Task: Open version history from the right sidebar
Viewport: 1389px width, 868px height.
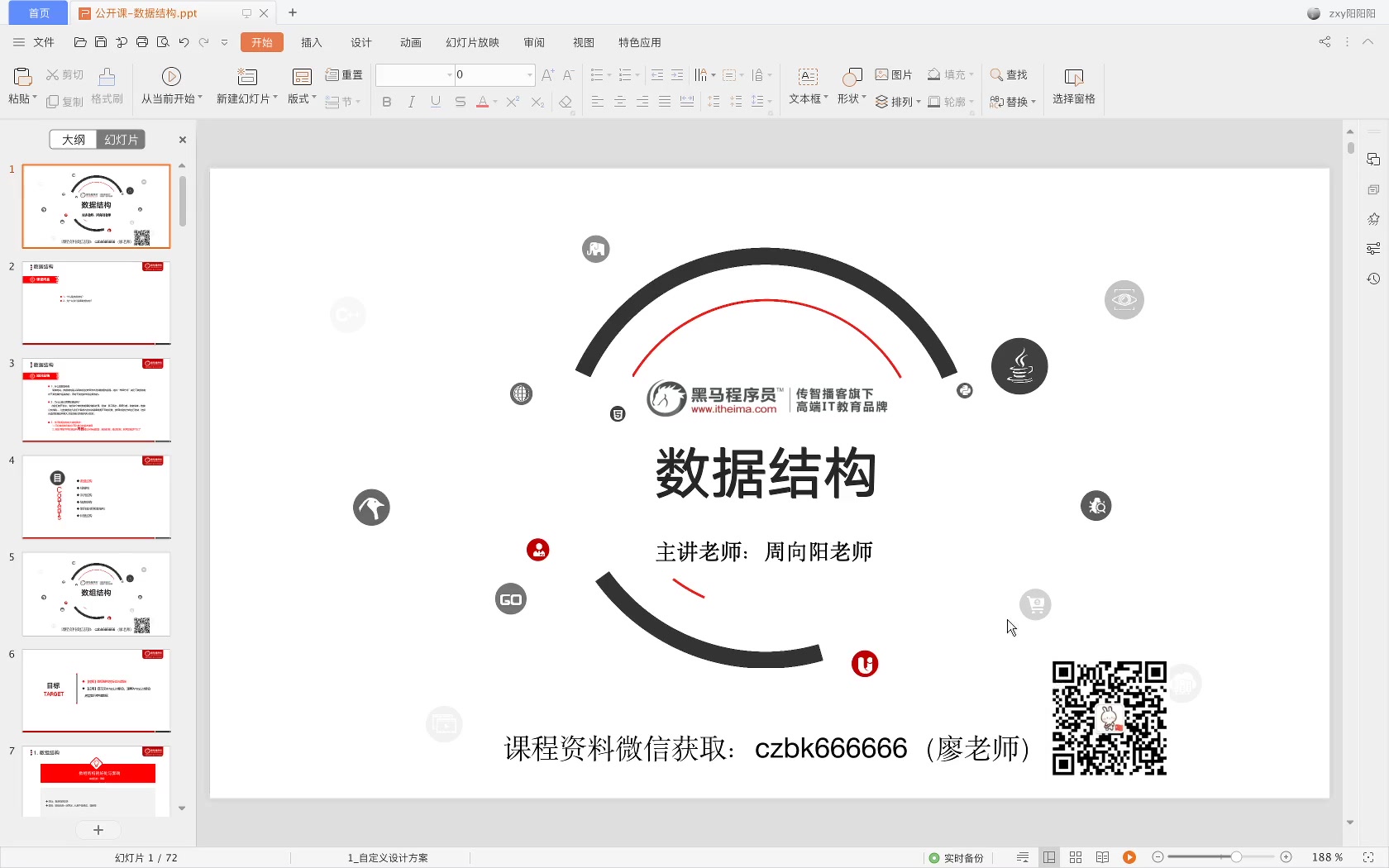Action: pos(1373,279)
